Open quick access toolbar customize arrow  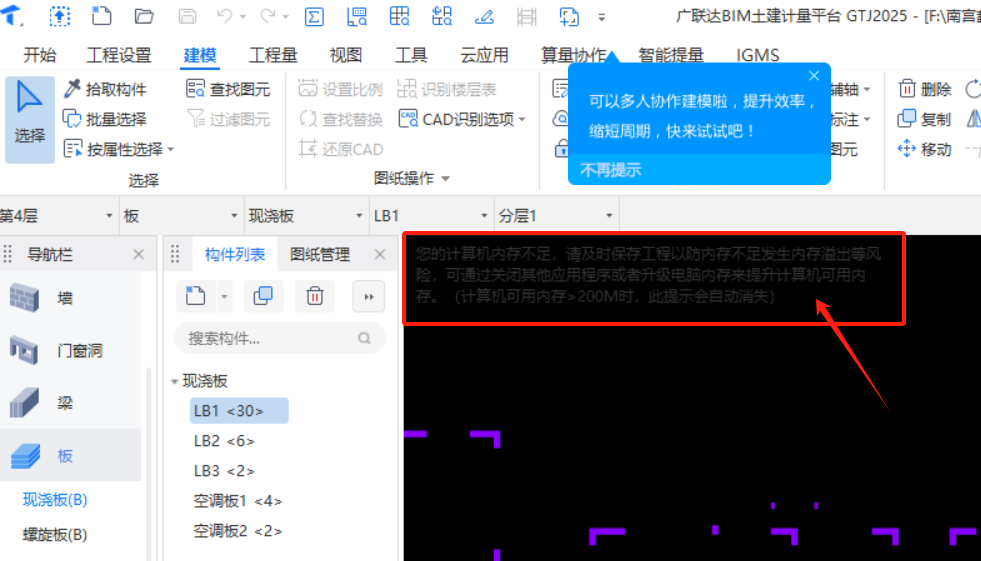(601, 17)
